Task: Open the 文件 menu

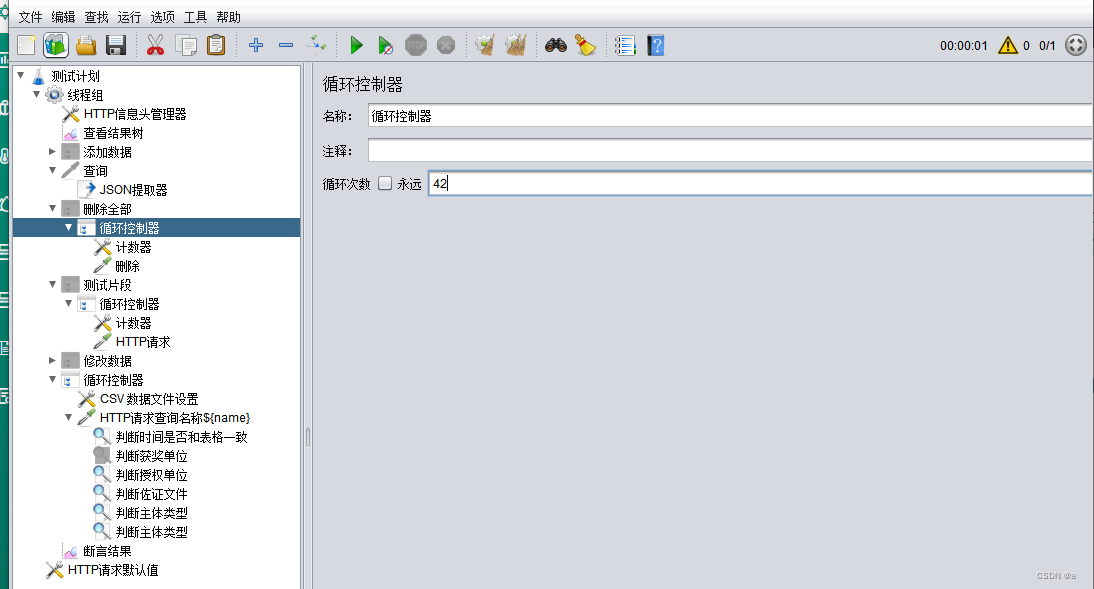Action: point(30,17)
